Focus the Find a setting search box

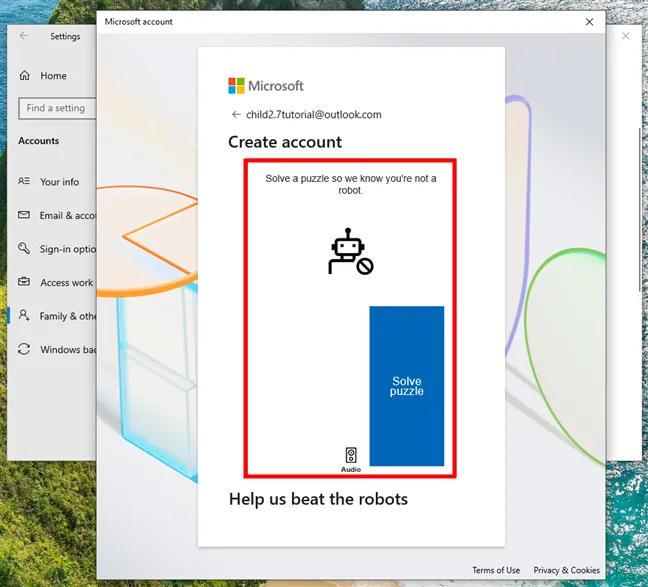pos(57,108)
